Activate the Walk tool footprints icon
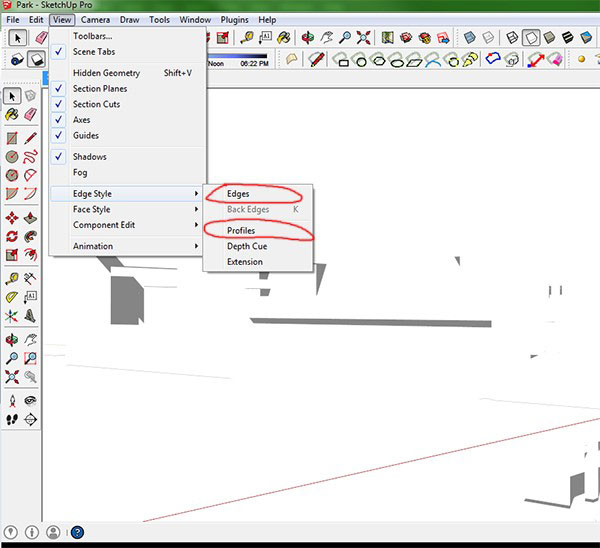The height and width of the screenshot is (548, 600). pos(12,419)
